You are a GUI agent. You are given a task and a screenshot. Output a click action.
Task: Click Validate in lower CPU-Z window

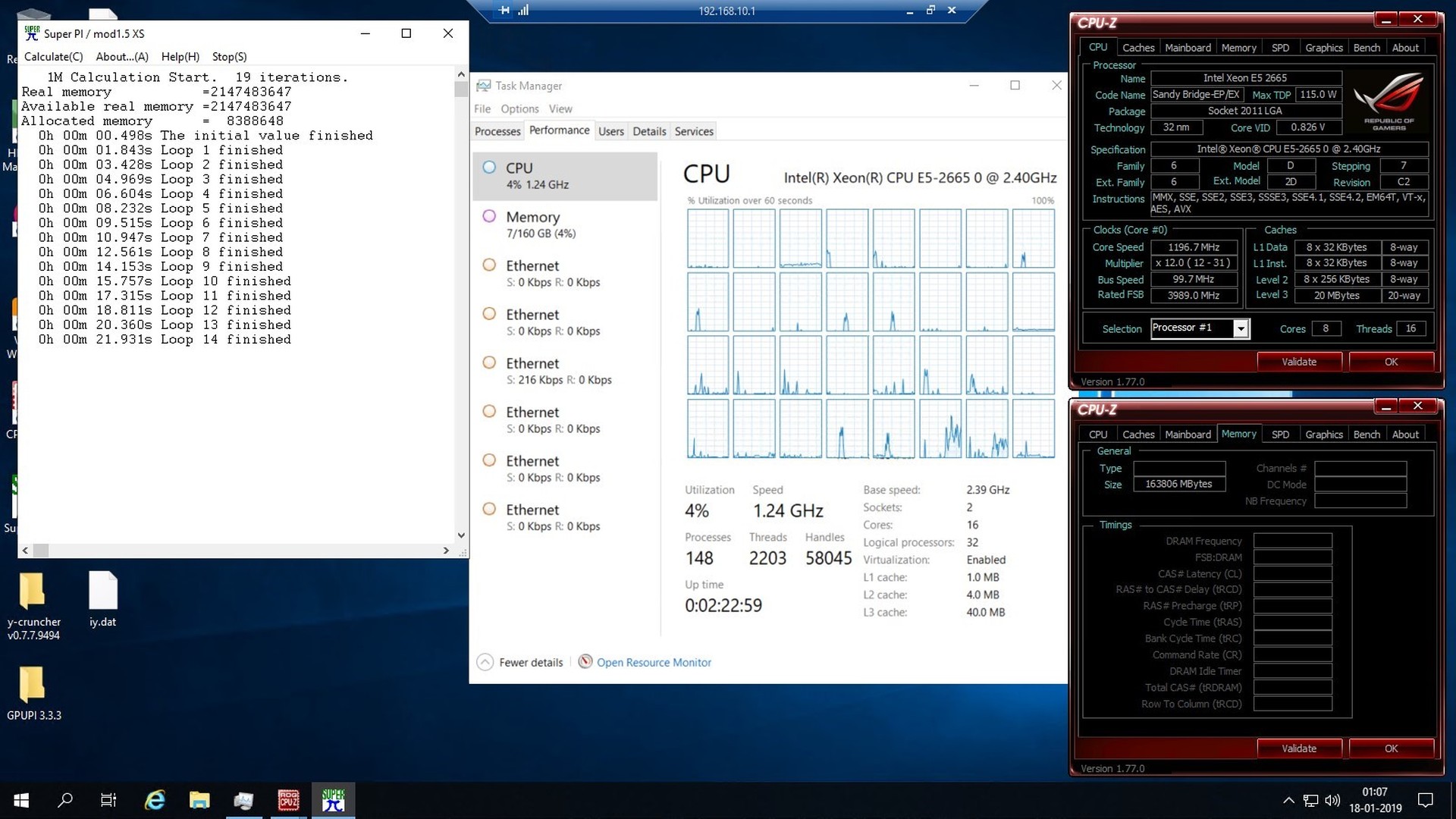click(1299, 748)
